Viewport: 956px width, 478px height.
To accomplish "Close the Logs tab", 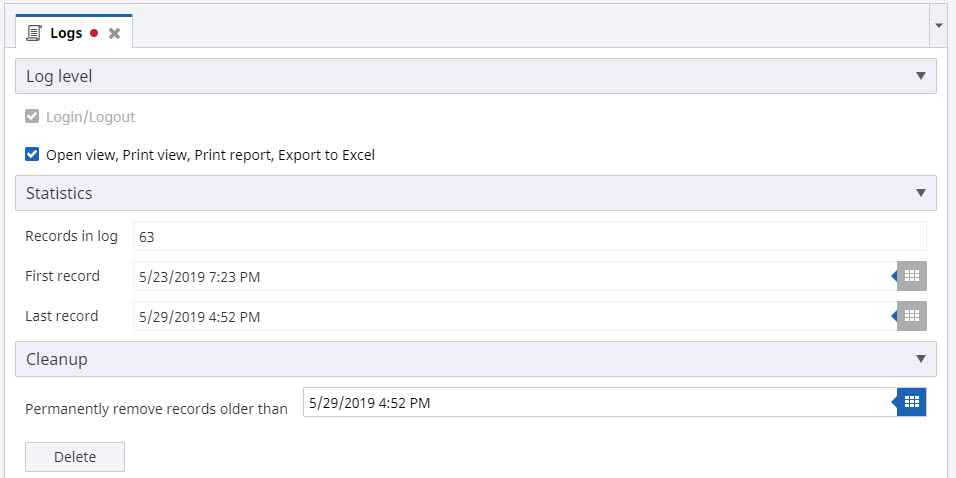I will pos(114,33).
